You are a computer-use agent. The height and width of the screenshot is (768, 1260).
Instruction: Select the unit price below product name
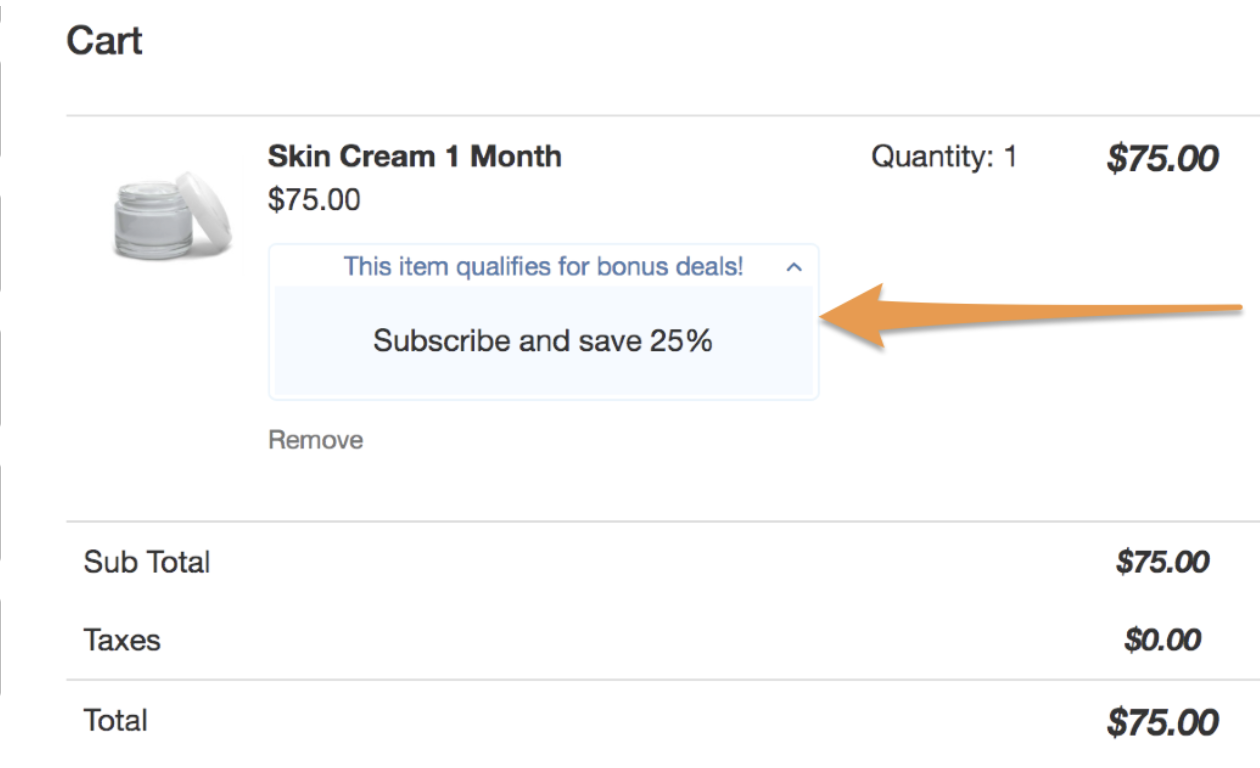[314, 200]
